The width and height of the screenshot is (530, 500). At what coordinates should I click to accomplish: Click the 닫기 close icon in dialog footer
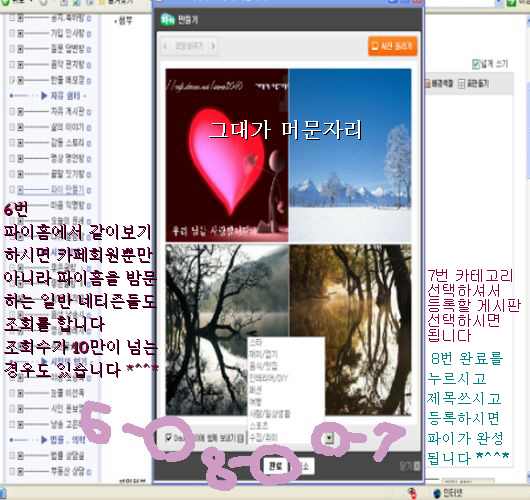[417, 466]
